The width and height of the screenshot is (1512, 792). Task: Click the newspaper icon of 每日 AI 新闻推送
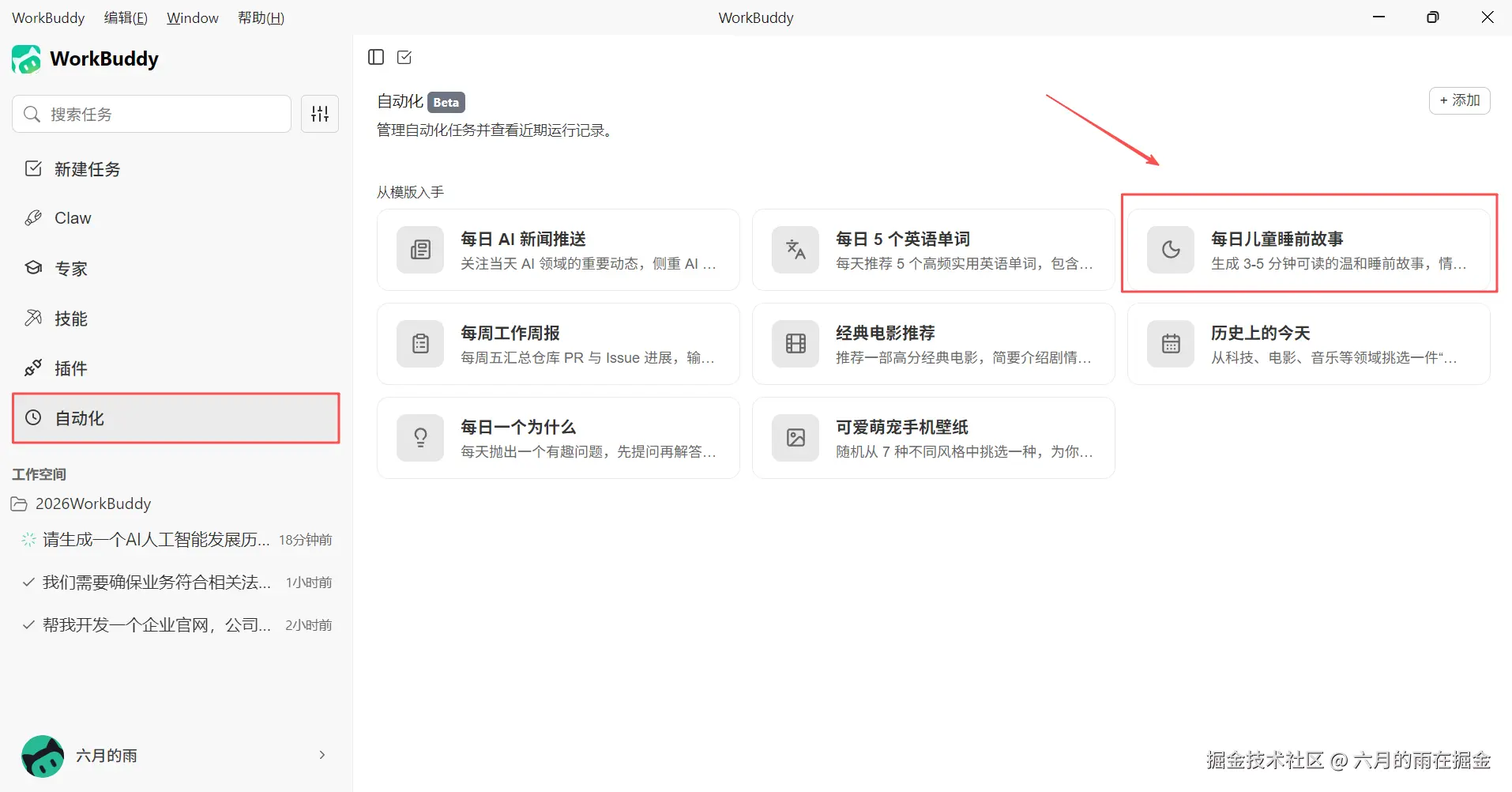[420, 250]
